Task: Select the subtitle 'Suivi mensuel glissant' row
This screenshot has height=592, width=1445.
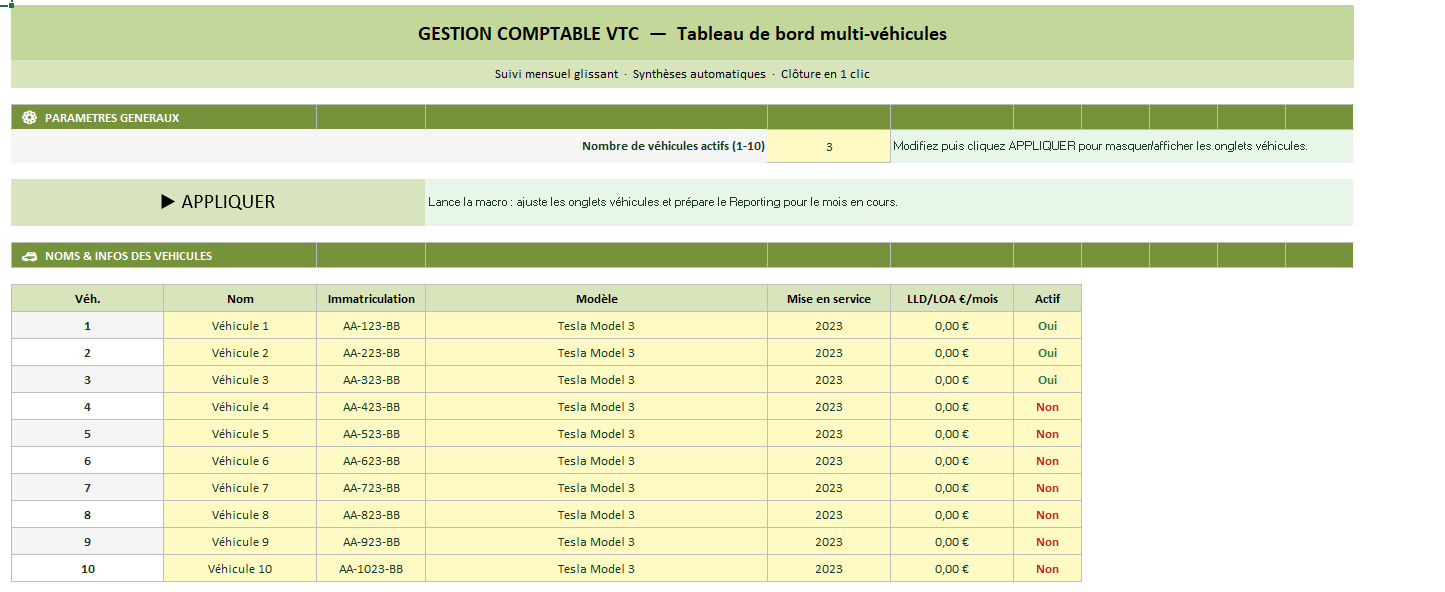Action: [x=682, y=74]
